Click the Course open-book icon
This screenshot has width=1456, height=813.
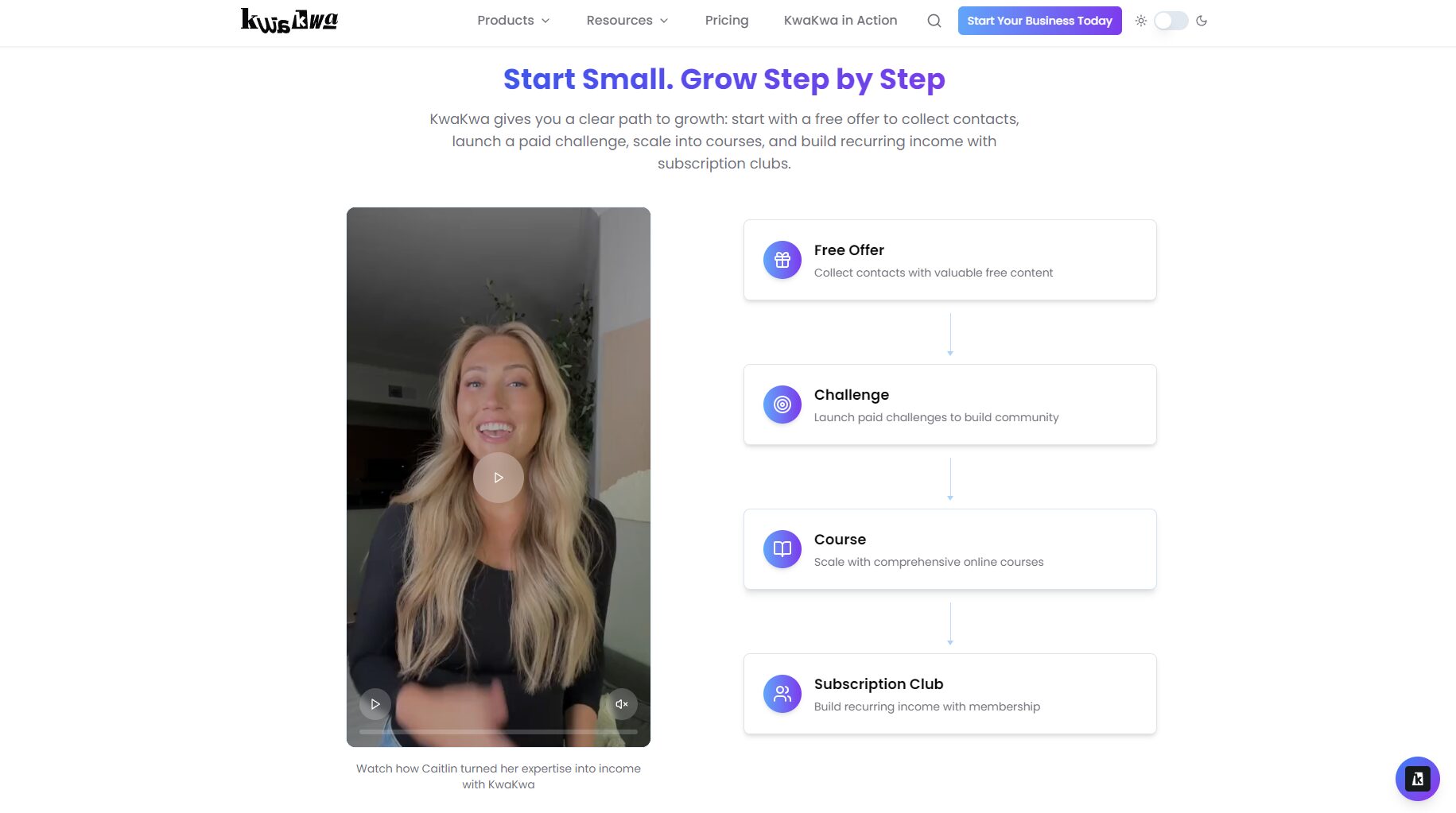pyautogui.click(x=782, y=549)
